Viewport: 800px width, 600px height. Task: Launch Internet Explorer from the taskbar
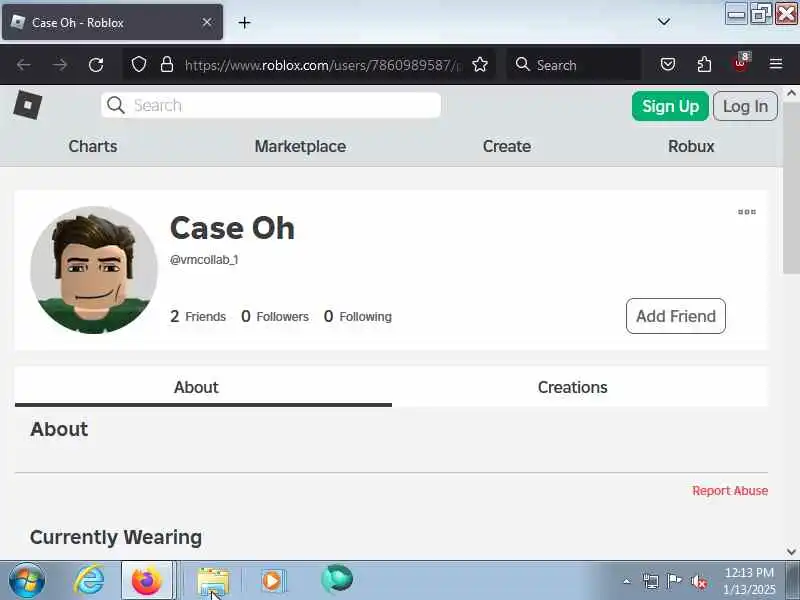(89, 581)
